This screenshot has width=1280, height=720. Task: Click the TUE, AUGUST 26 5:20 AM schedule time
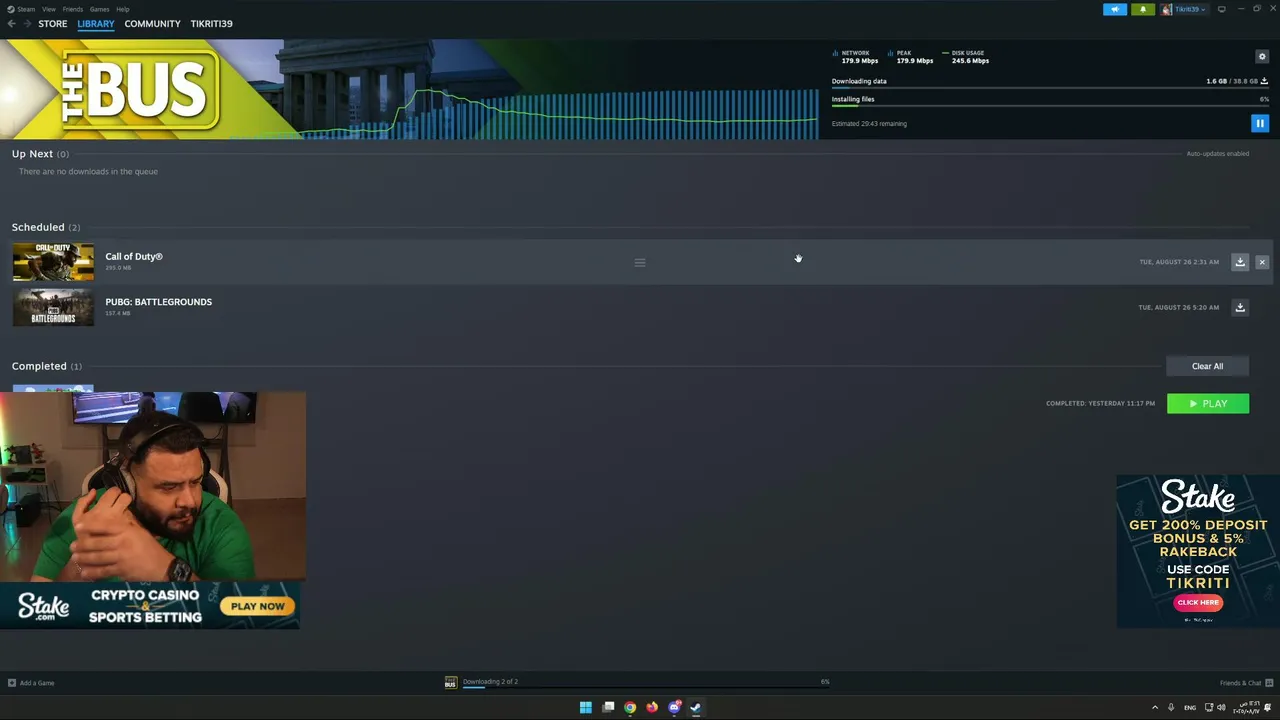pos(1178,307)
